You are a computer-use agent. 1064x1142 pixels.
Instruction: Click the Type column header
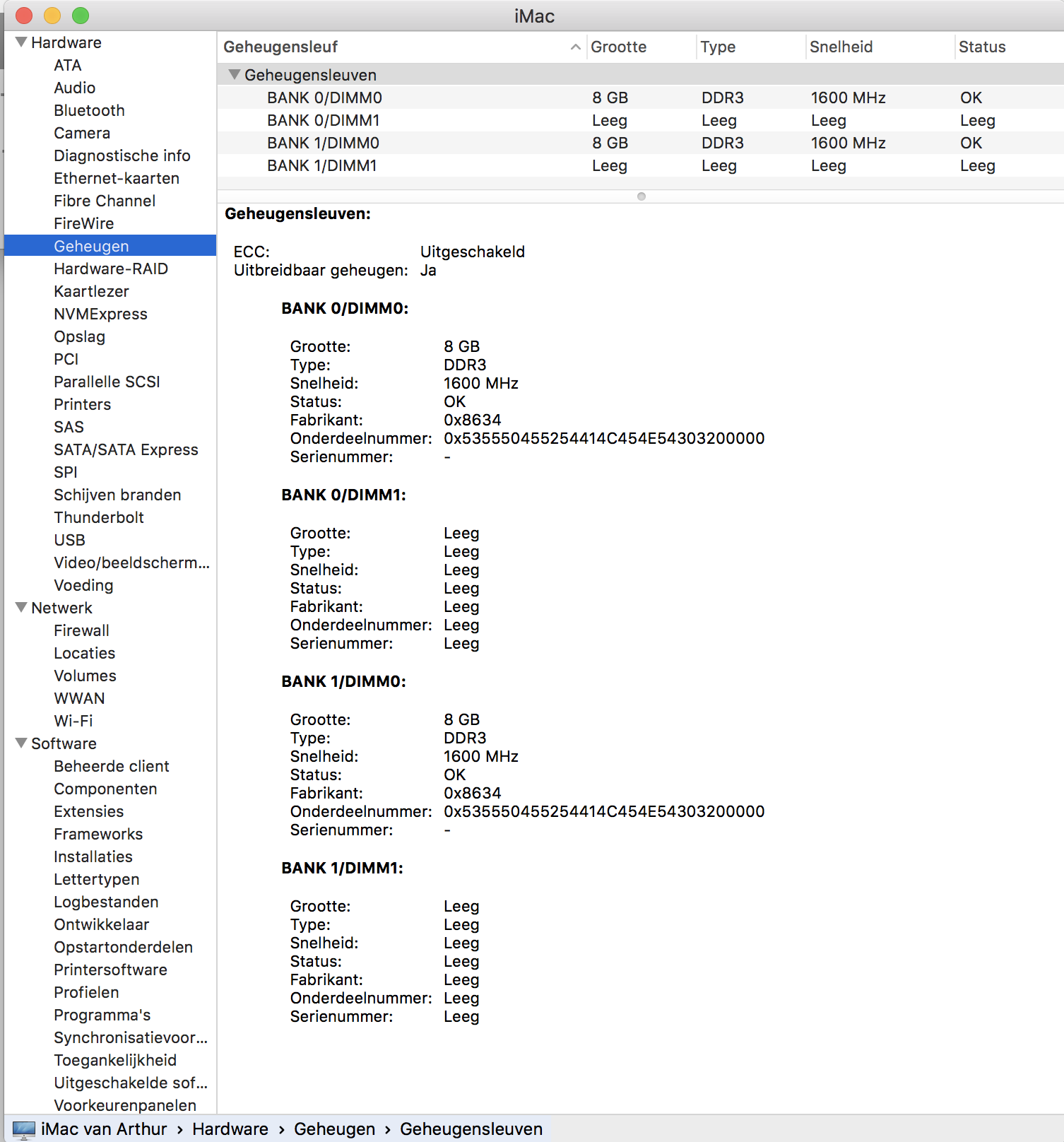click(x=718, y=47)
